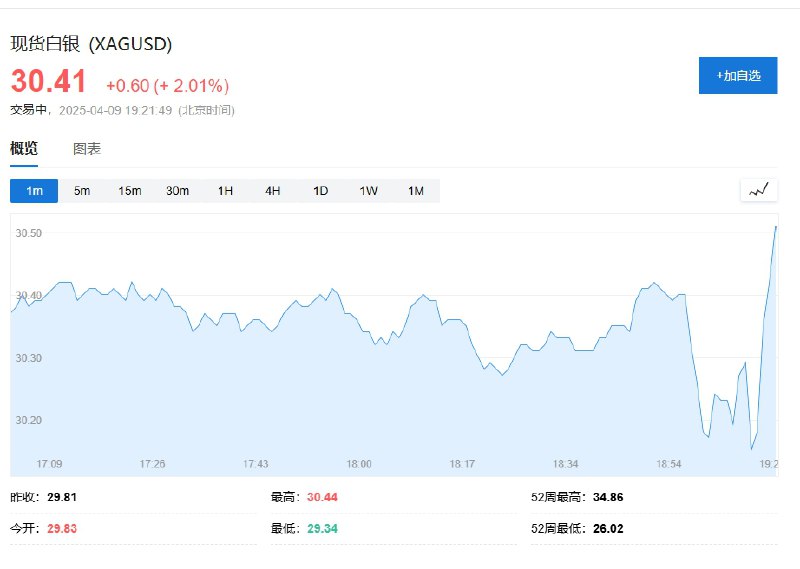Click the current price 30.41
The height and width of the screenshot is (569, 800).
(48, 82)
